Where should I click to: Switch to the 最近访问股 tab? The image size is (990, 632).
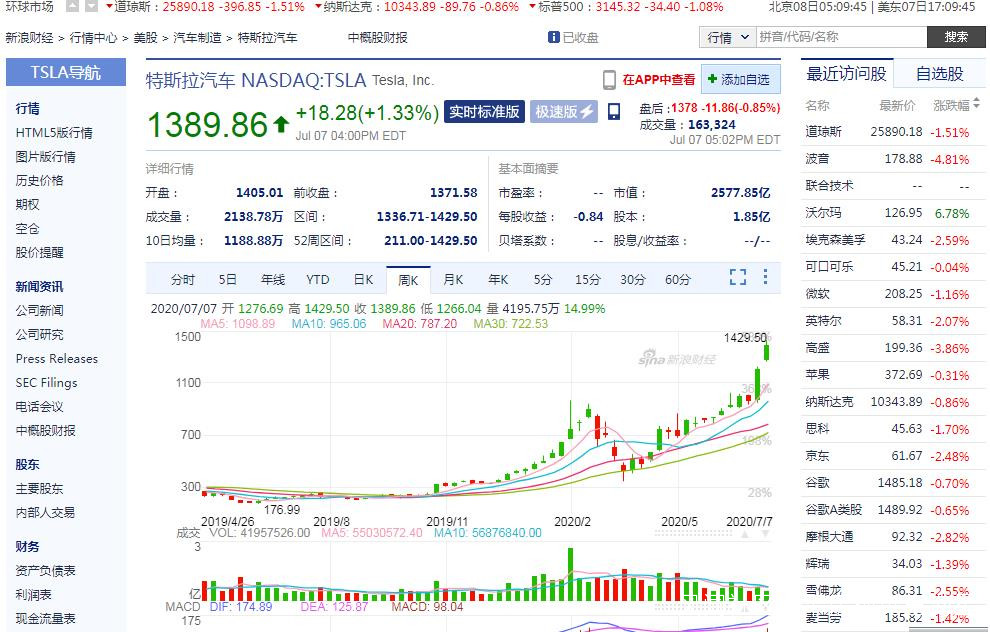[847, 75]
